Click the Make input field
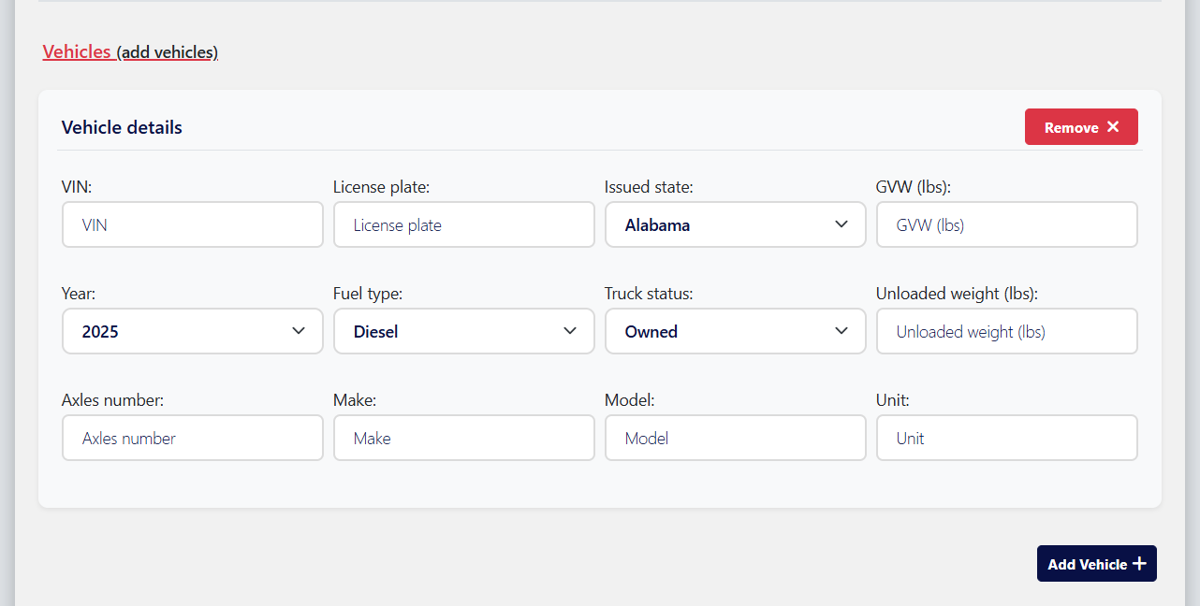Viewport: 1200px width, 606px height. tap(463, 438)
